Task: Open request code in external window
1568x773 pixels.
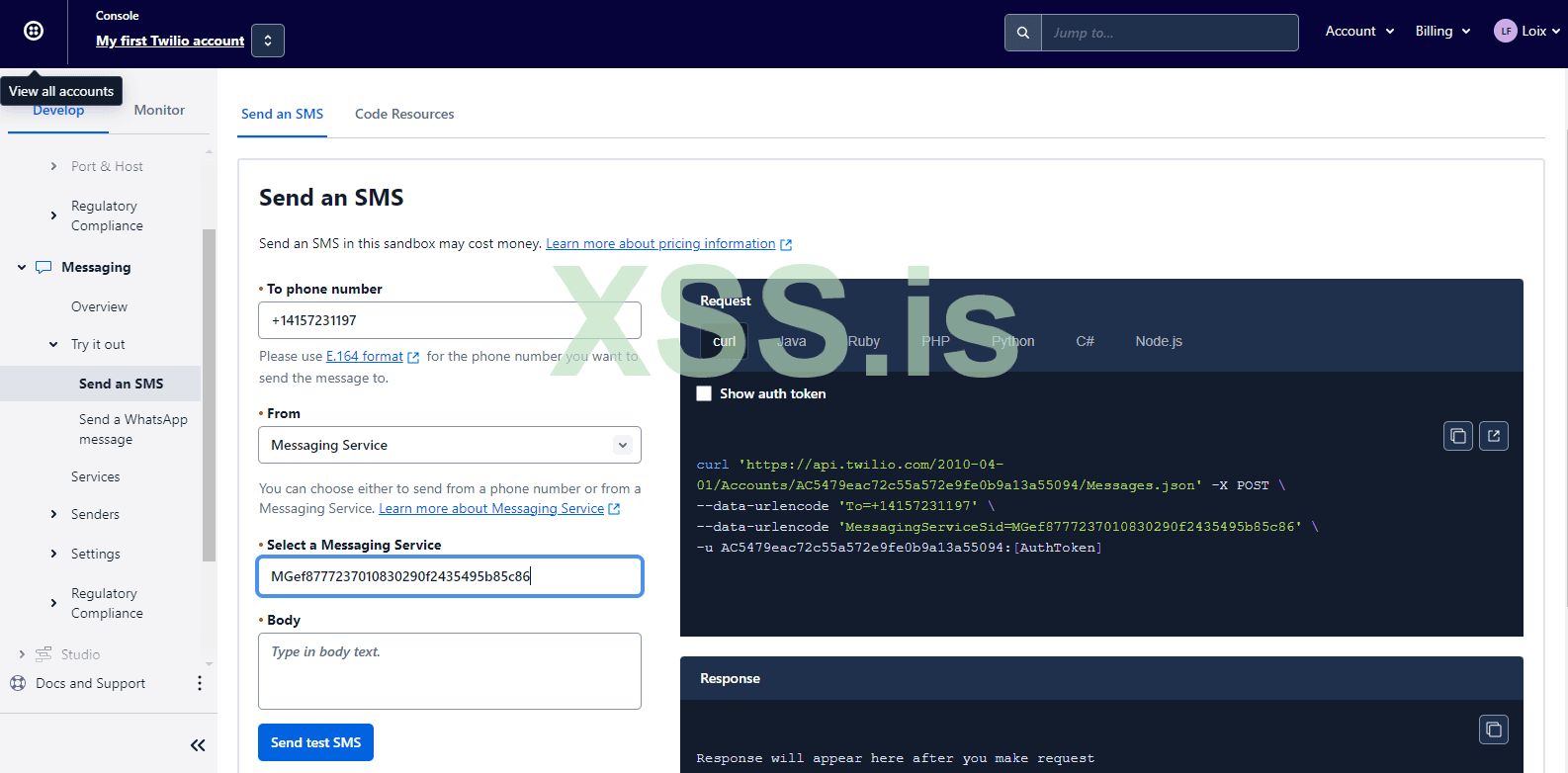Action: pos(1494,436)
